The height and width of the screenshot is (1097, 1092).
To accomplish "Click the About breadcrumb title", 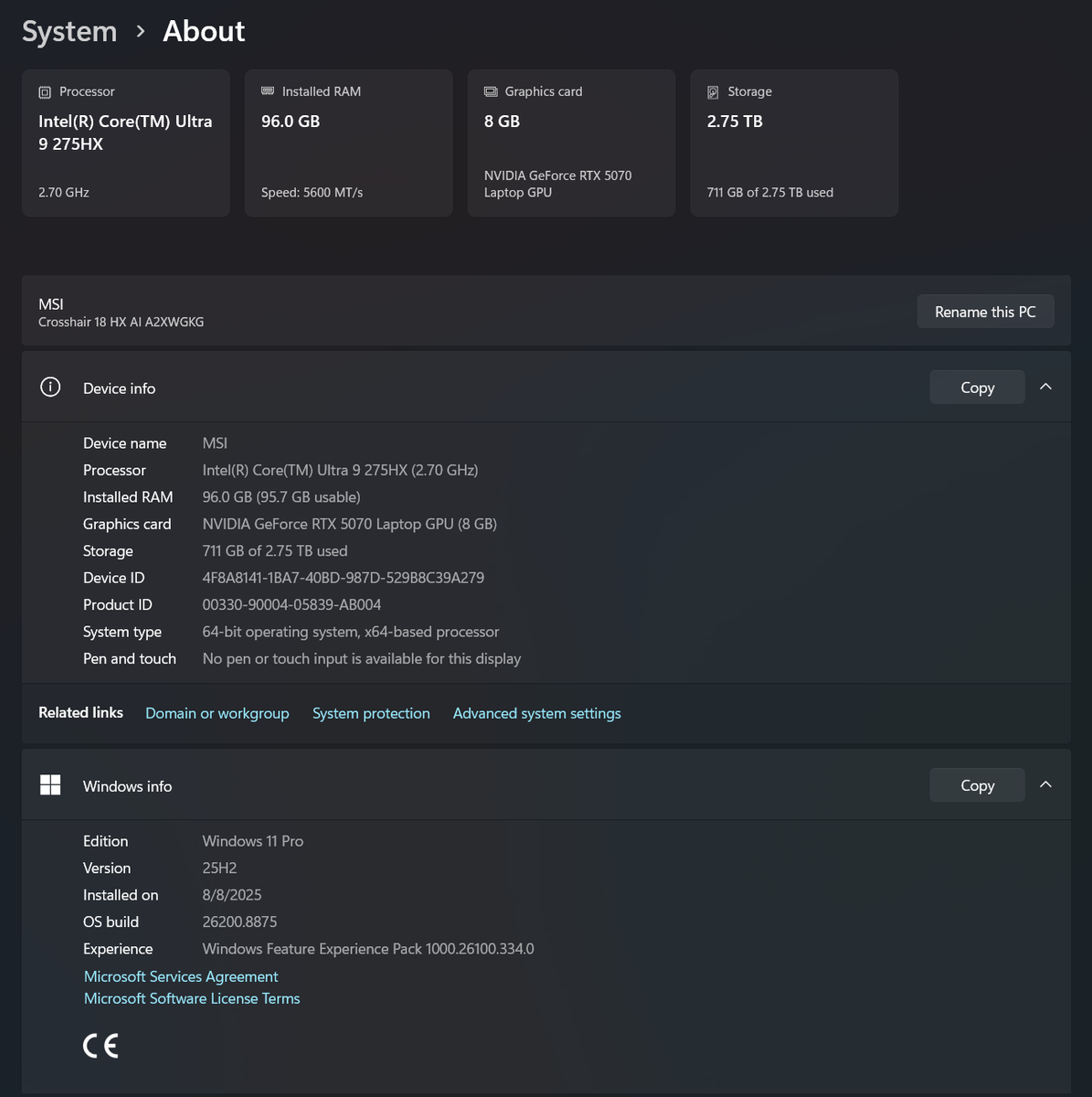I will (x=204, y=31).
